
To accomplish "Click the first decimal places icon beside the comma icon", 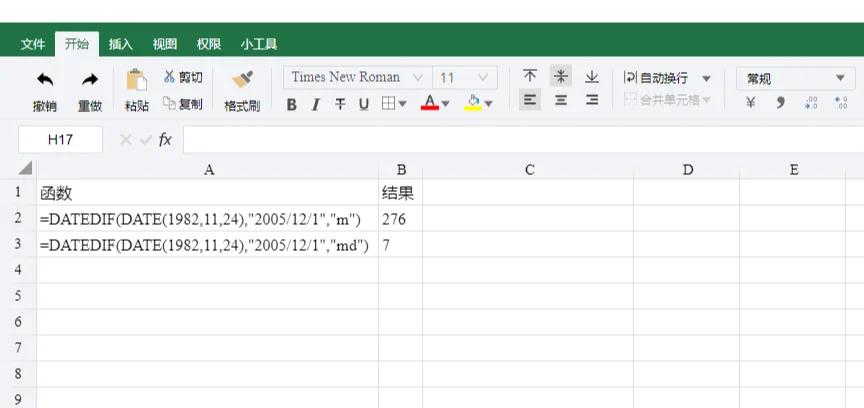I will point(811,103).
